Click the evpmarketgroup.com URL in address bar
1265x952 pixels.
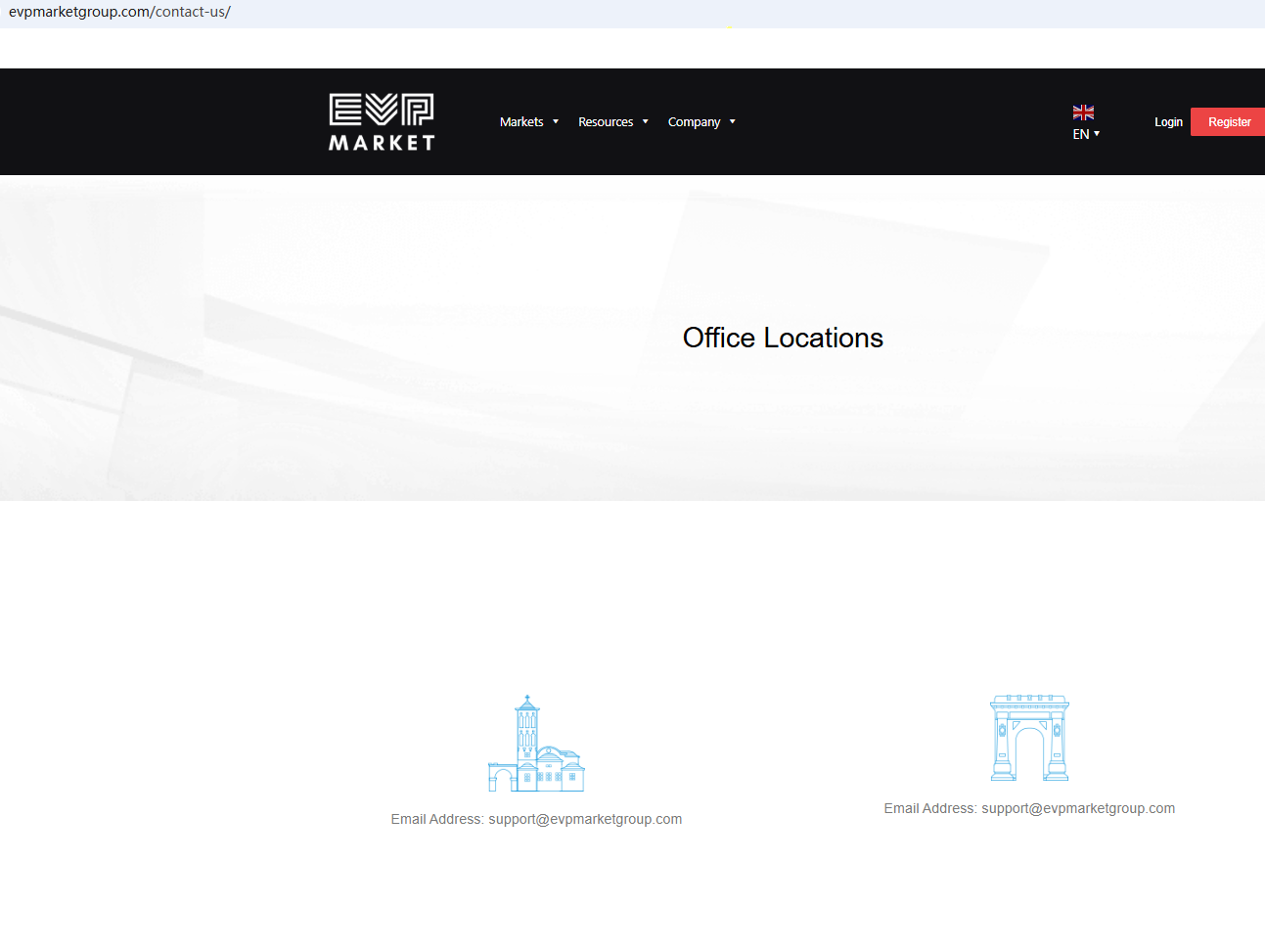[119, 12]
